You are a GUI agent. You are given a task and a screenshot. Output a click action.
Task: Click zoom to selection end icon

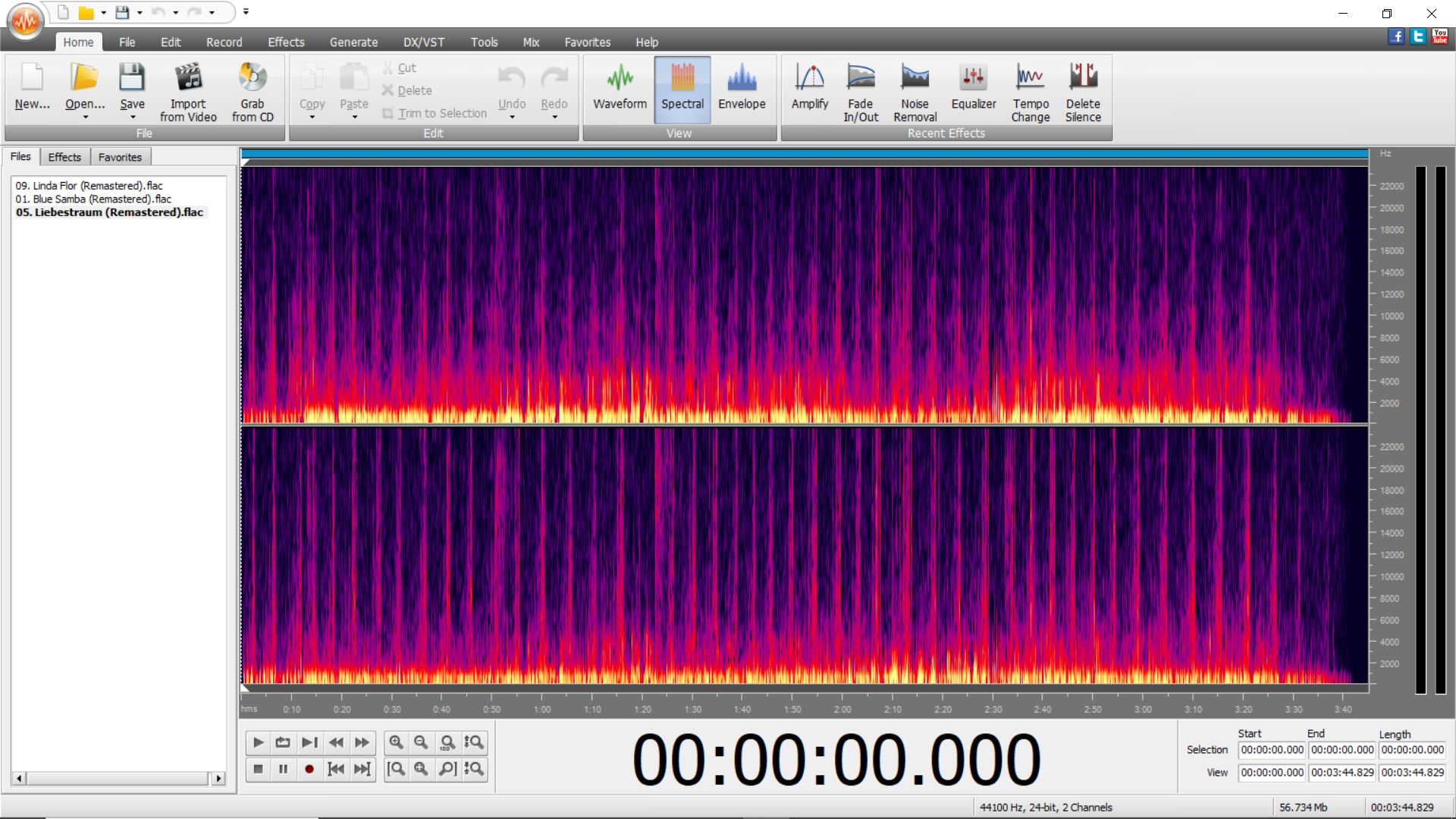(447, 769)
